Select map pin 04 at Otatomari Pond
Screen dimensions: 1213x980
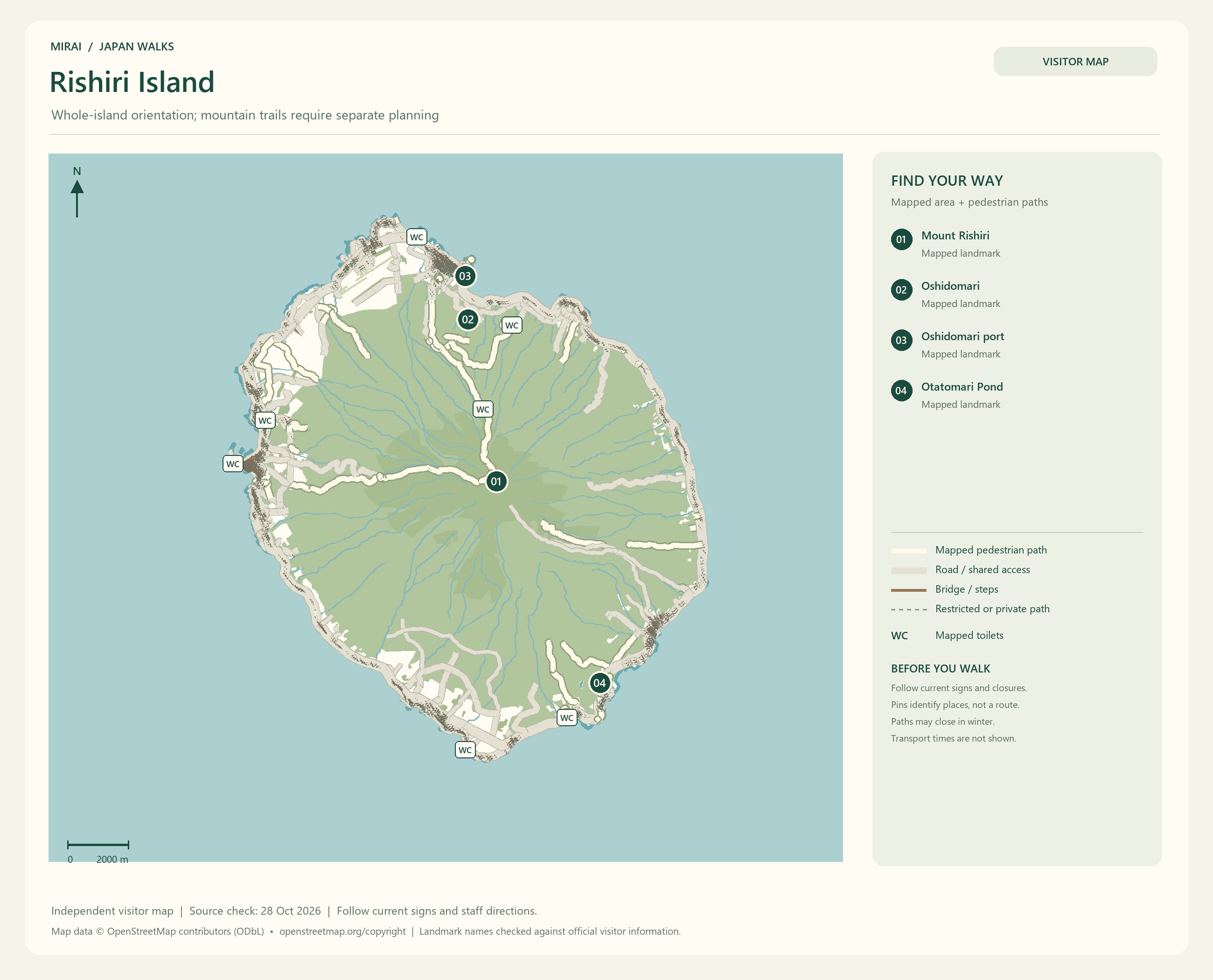pyautogui.click(x=600, y=683)
